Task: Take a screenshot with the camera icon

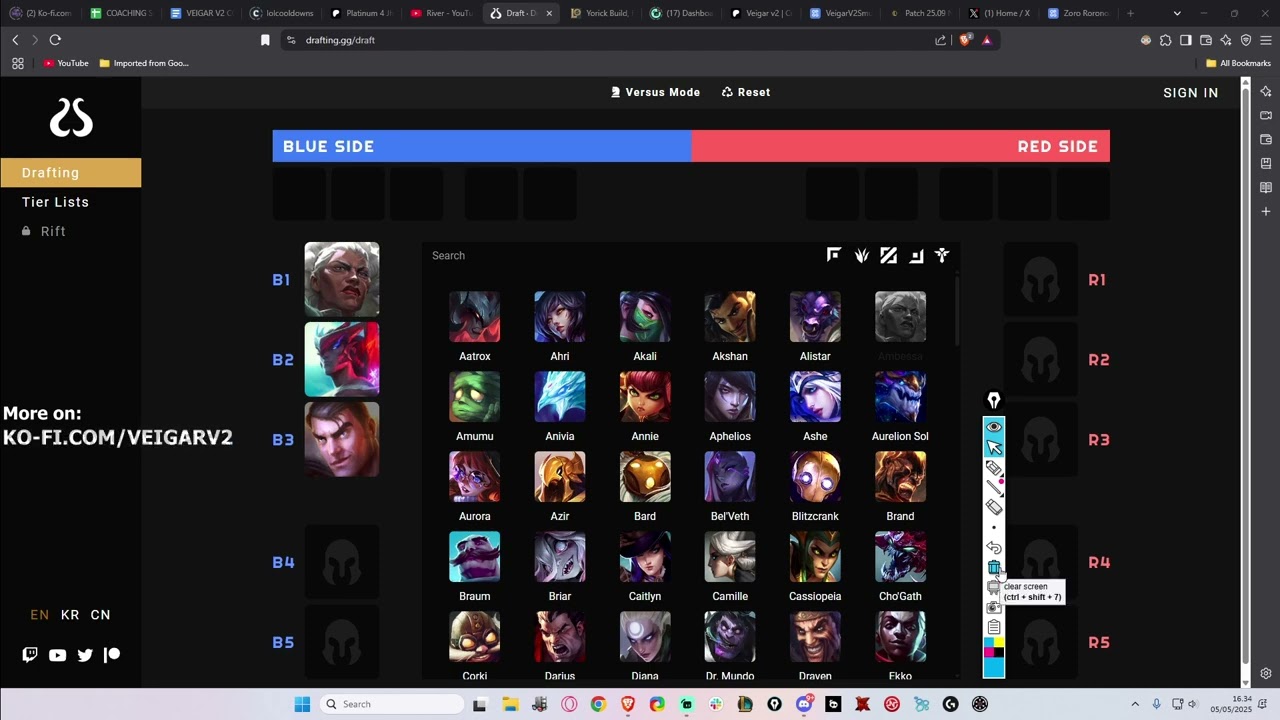Action: click(x=994, y=607)
